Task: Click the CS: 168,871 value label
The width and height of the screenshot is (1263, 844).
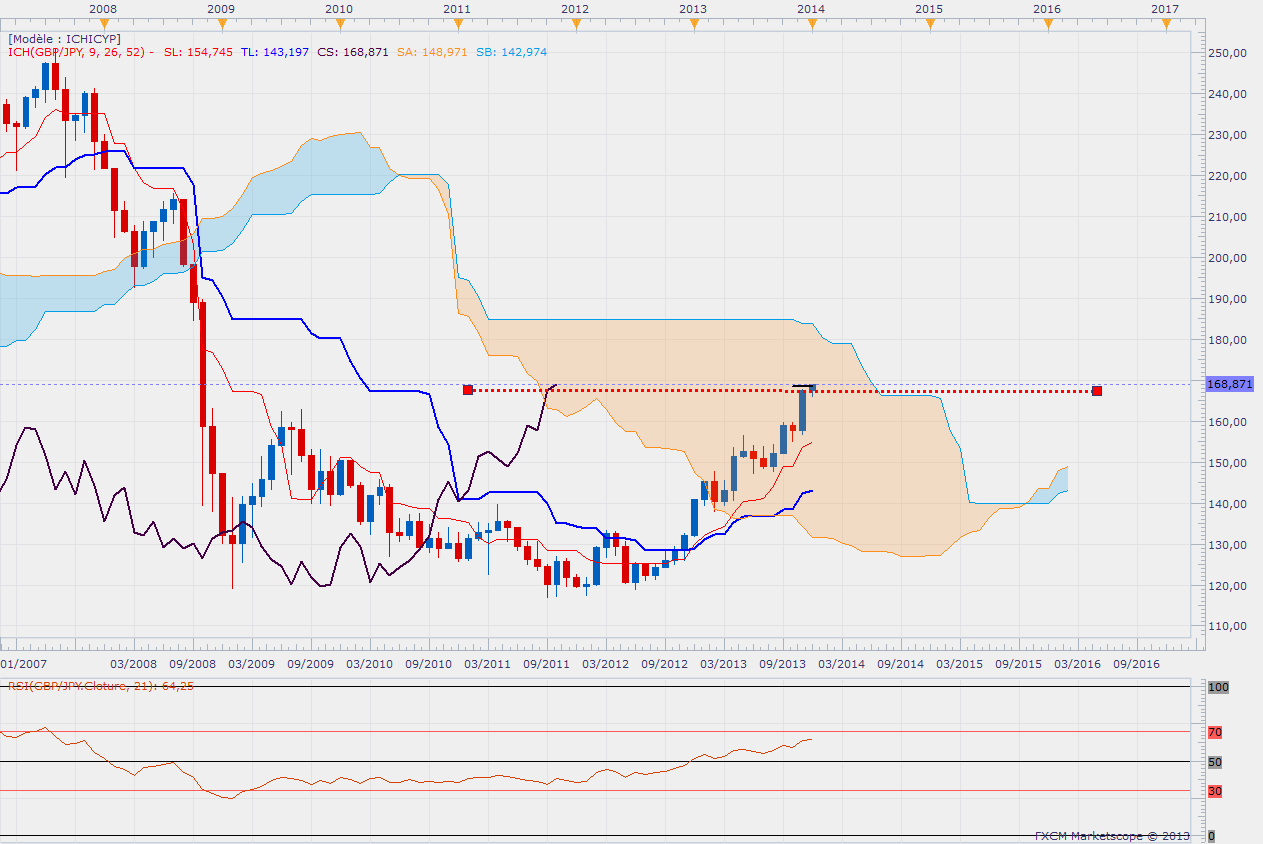Action: coord(353,52)
